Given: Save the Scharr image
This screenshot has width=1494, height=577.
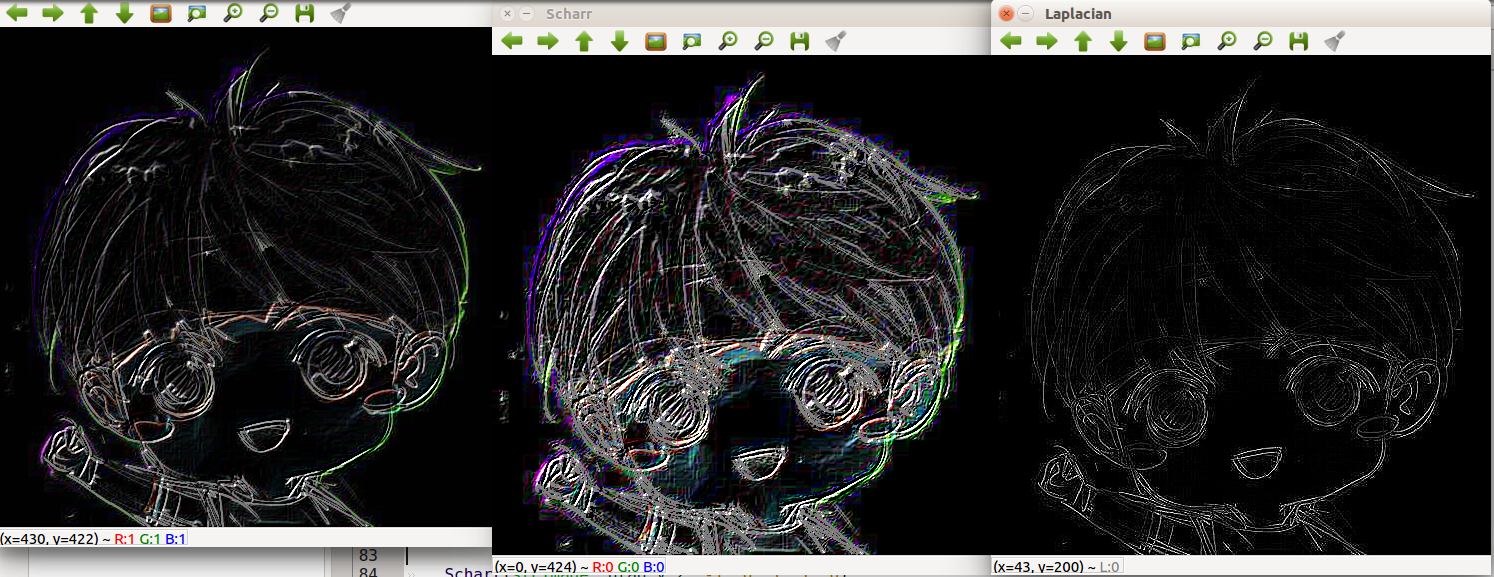Looking at the screenshot, I should point(799,41).
